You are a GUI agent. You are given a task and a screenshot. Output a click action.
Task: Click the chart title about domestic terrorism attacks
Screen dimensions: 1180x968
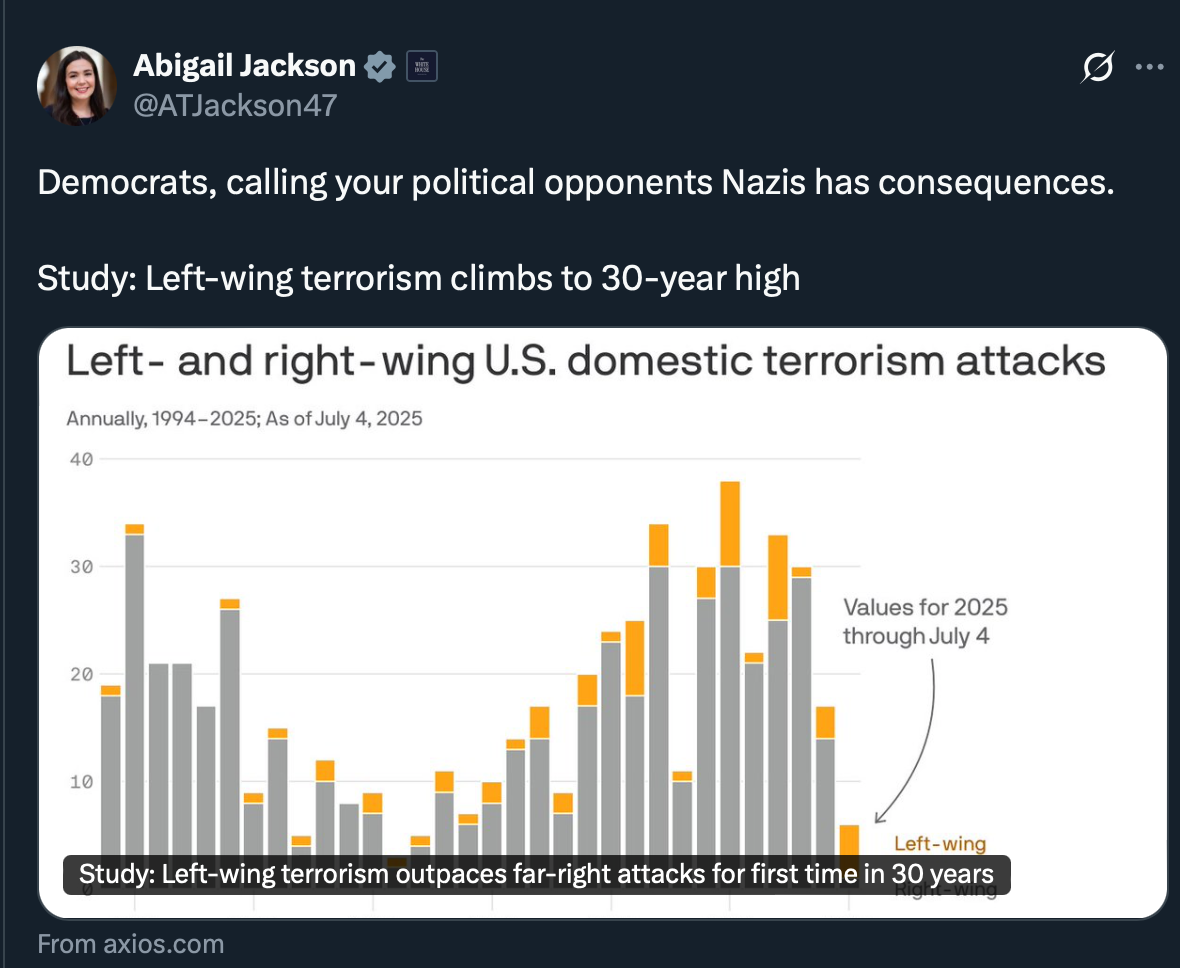585,362
